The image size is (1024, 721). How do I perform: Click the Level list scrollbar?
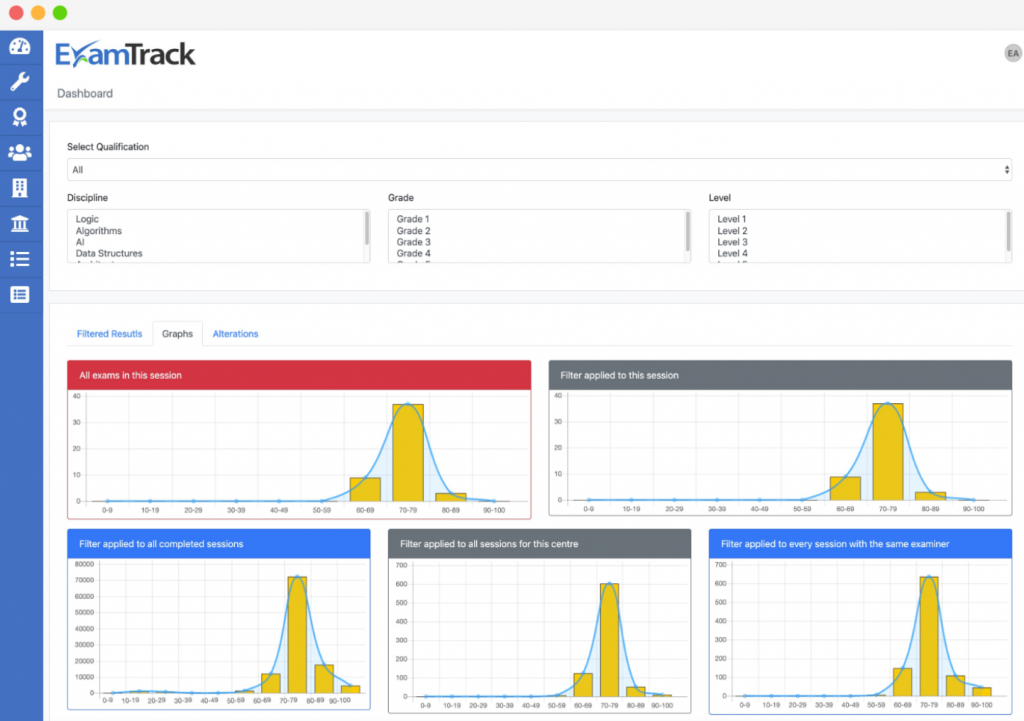click(1008, 231)
